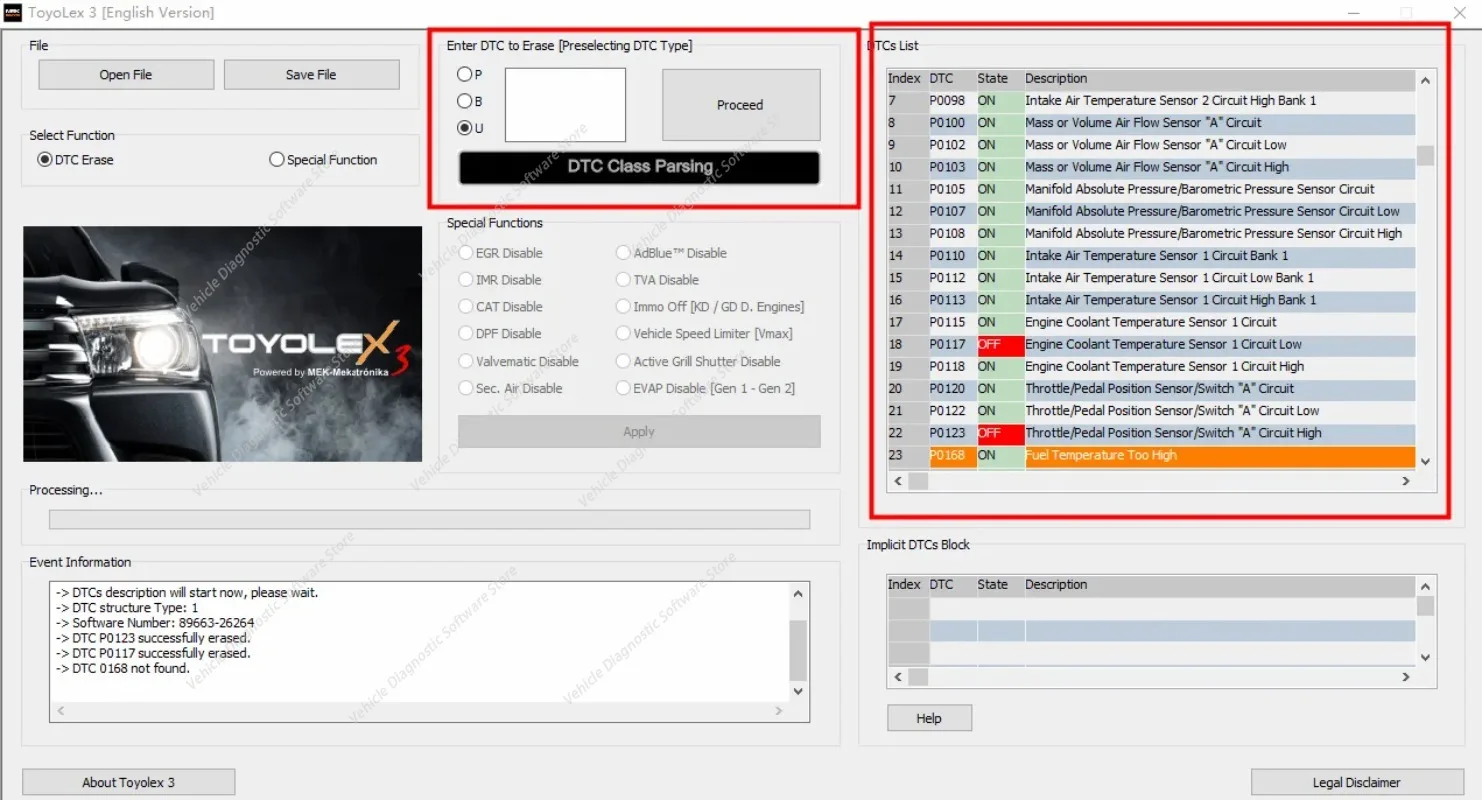Viewport: 1482px width, 800px height.
Task: Choose the Special Function radio option
Action: click(323, 160)
